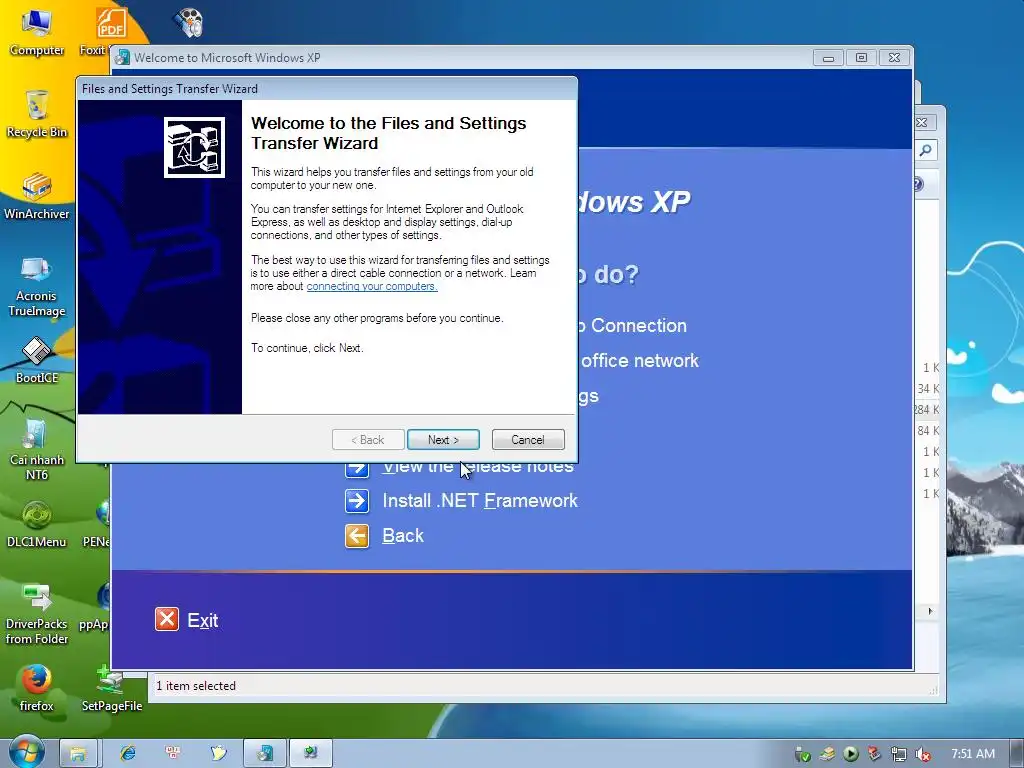The width and height of the screenshot is (1024, 768).
Task: Click the orange Back arrow icon
Action: [x=357, y=536]
